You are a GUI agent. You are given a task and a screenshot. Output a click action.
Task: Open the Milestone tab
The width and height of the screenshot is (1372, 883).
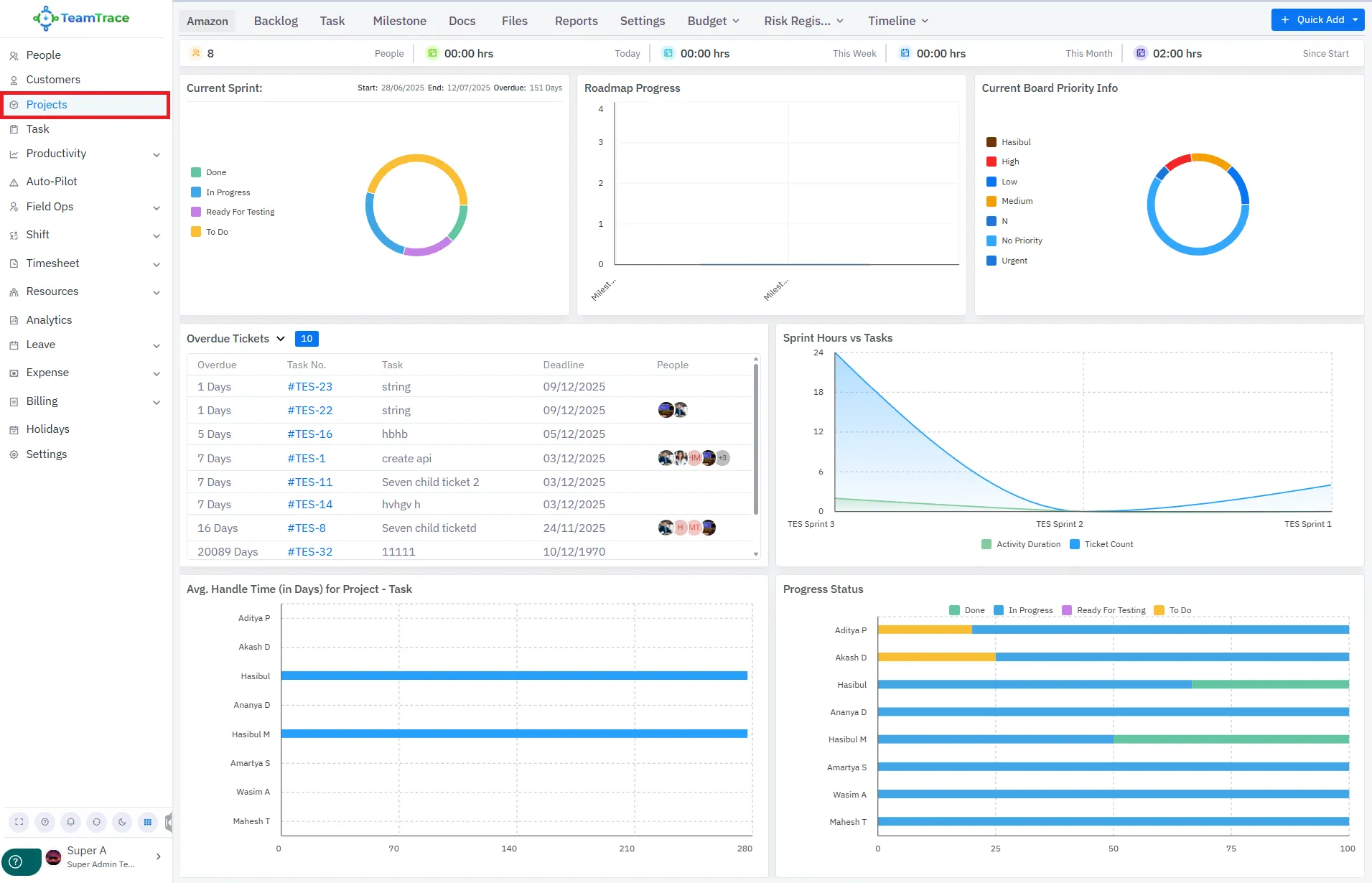[399, 21]
